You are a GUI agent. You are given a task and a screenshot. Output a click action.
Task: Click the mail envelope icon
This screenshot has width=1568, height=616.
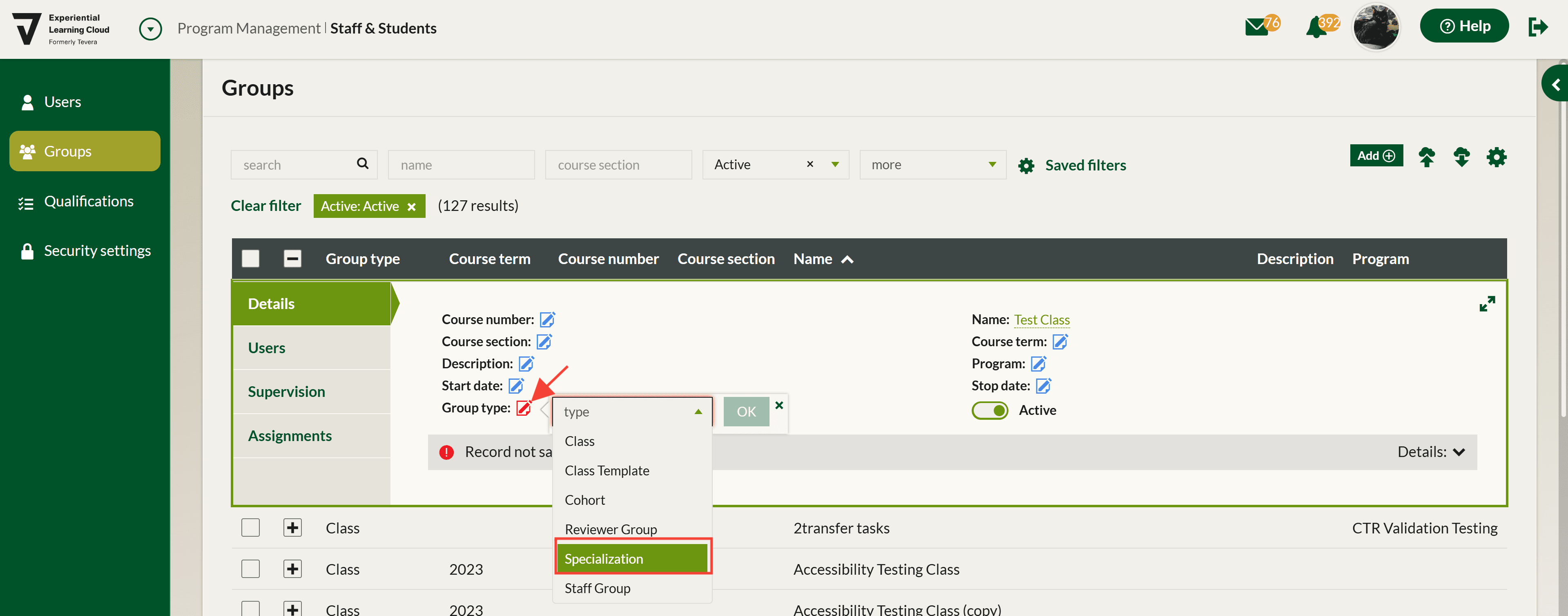[1256, 27]
